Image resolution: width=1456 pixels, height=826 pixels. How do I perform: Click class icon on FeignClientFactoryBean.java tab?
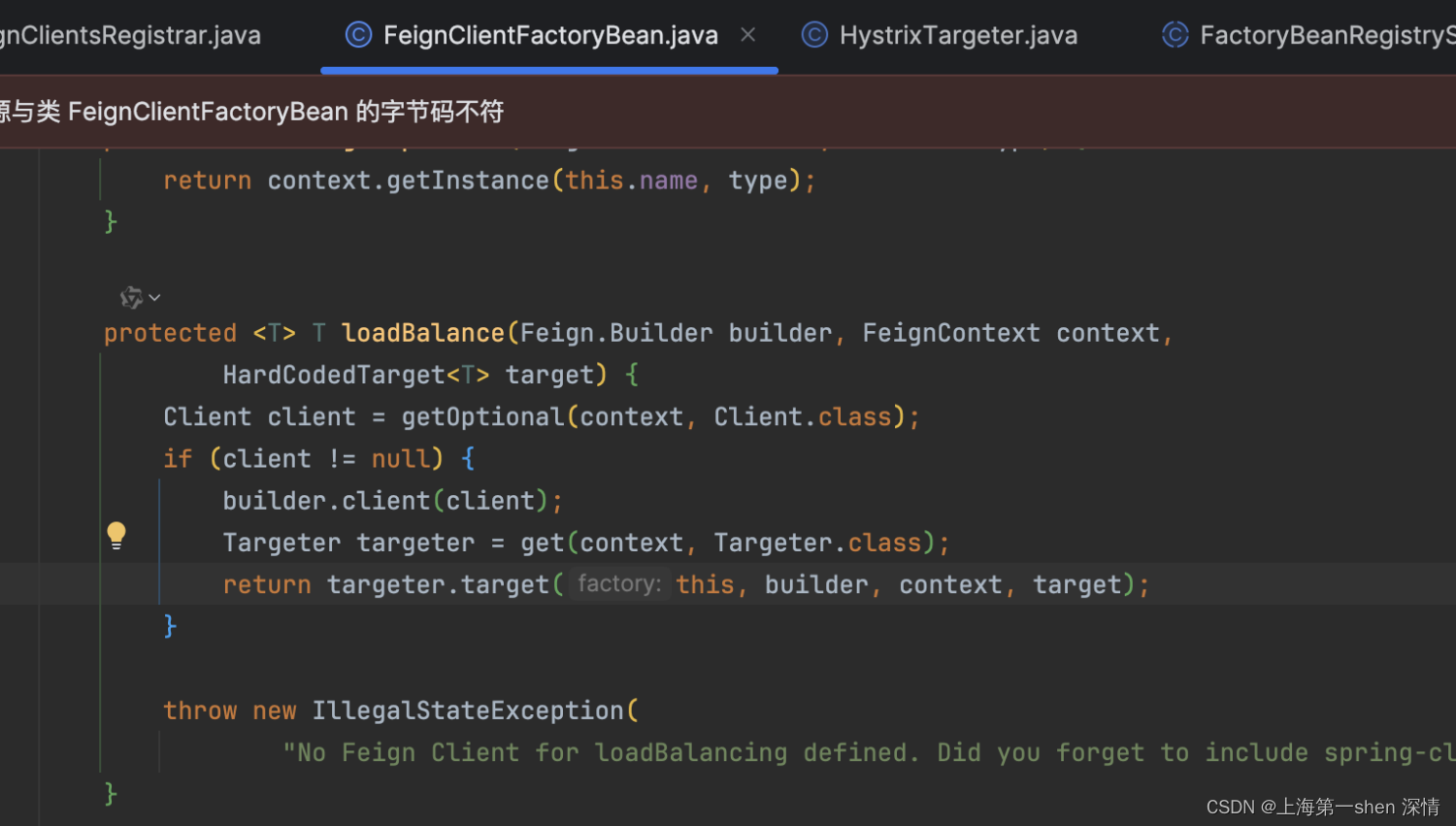coord(359,36)
